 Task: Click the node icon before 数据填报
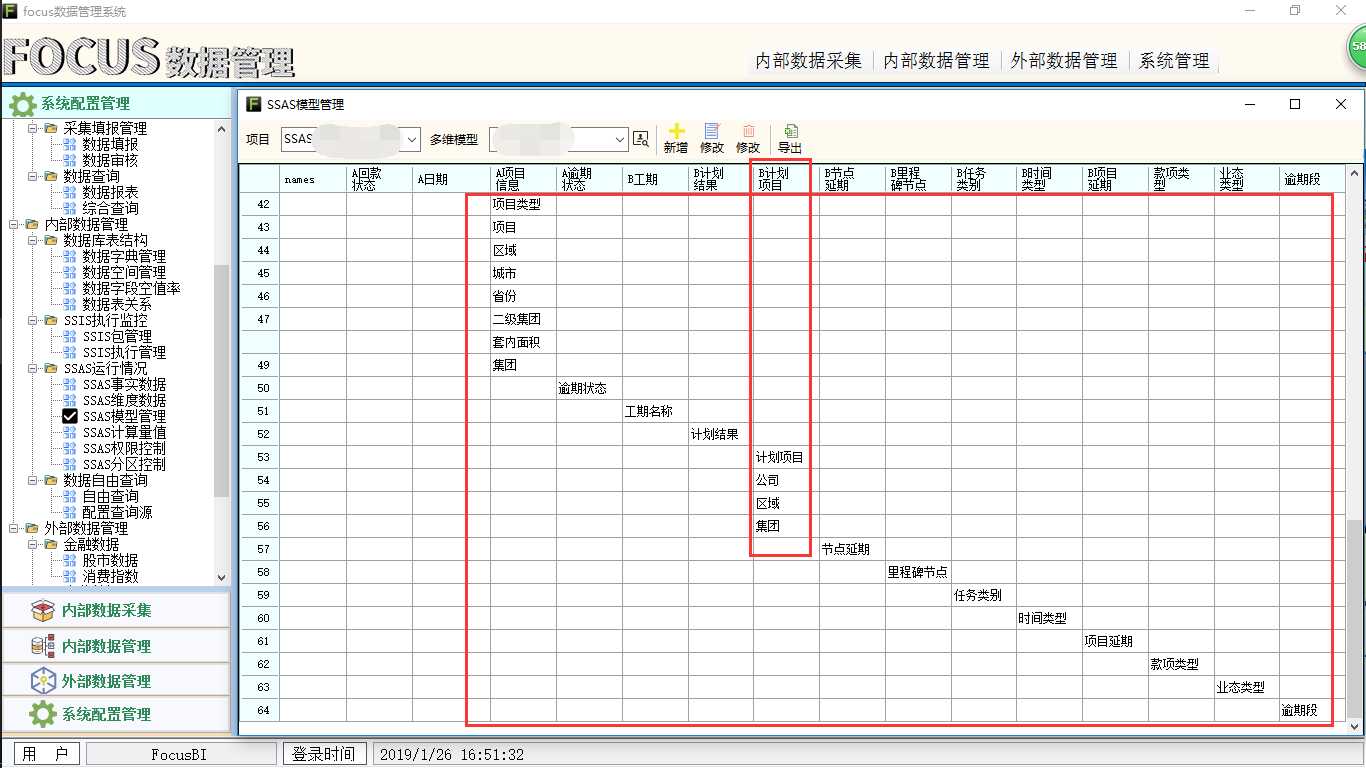click(x=70, y=144)
